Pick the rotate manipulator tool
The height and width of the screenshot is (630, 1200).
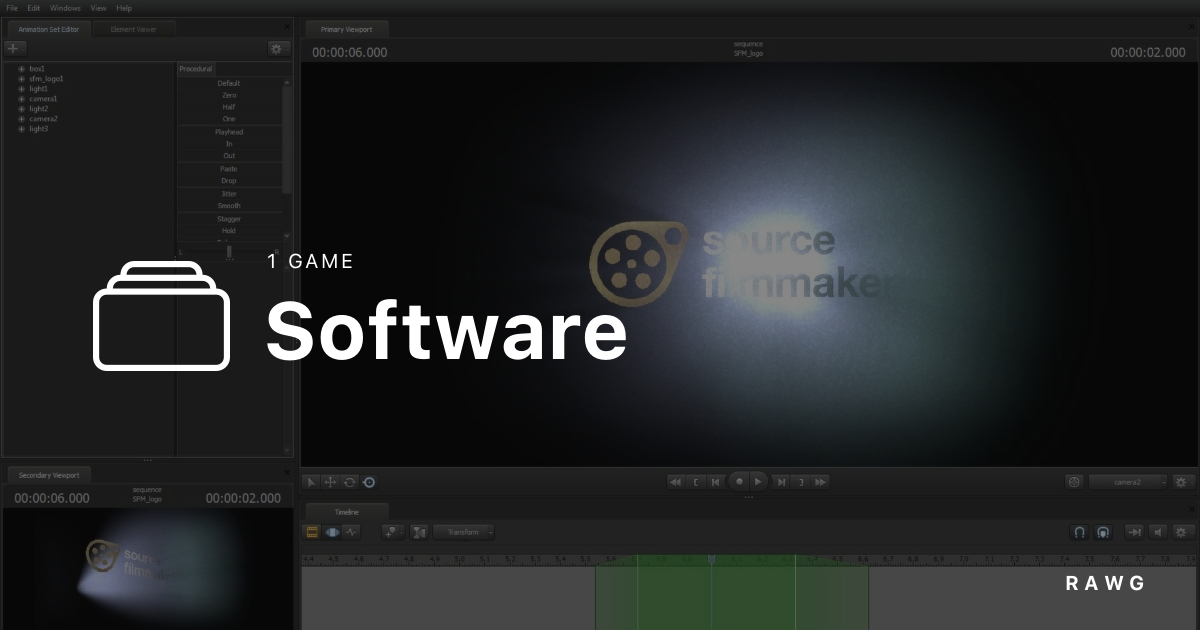point(349,482)
